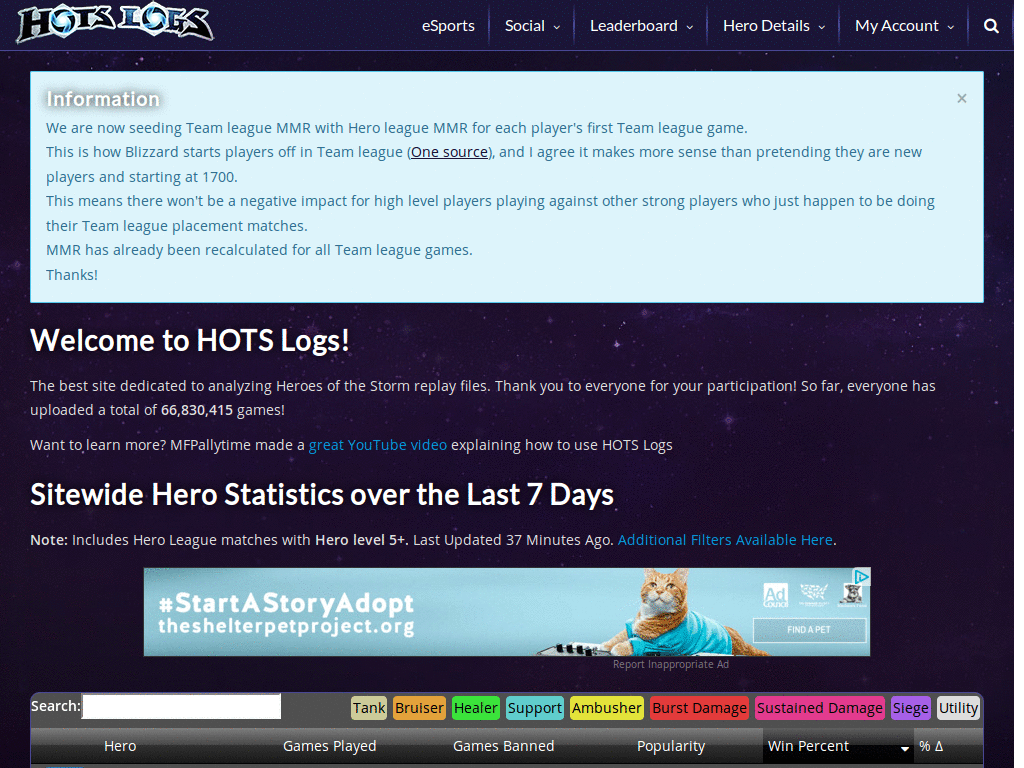
Task: Sort table by Popularity column
Action: 671,746
